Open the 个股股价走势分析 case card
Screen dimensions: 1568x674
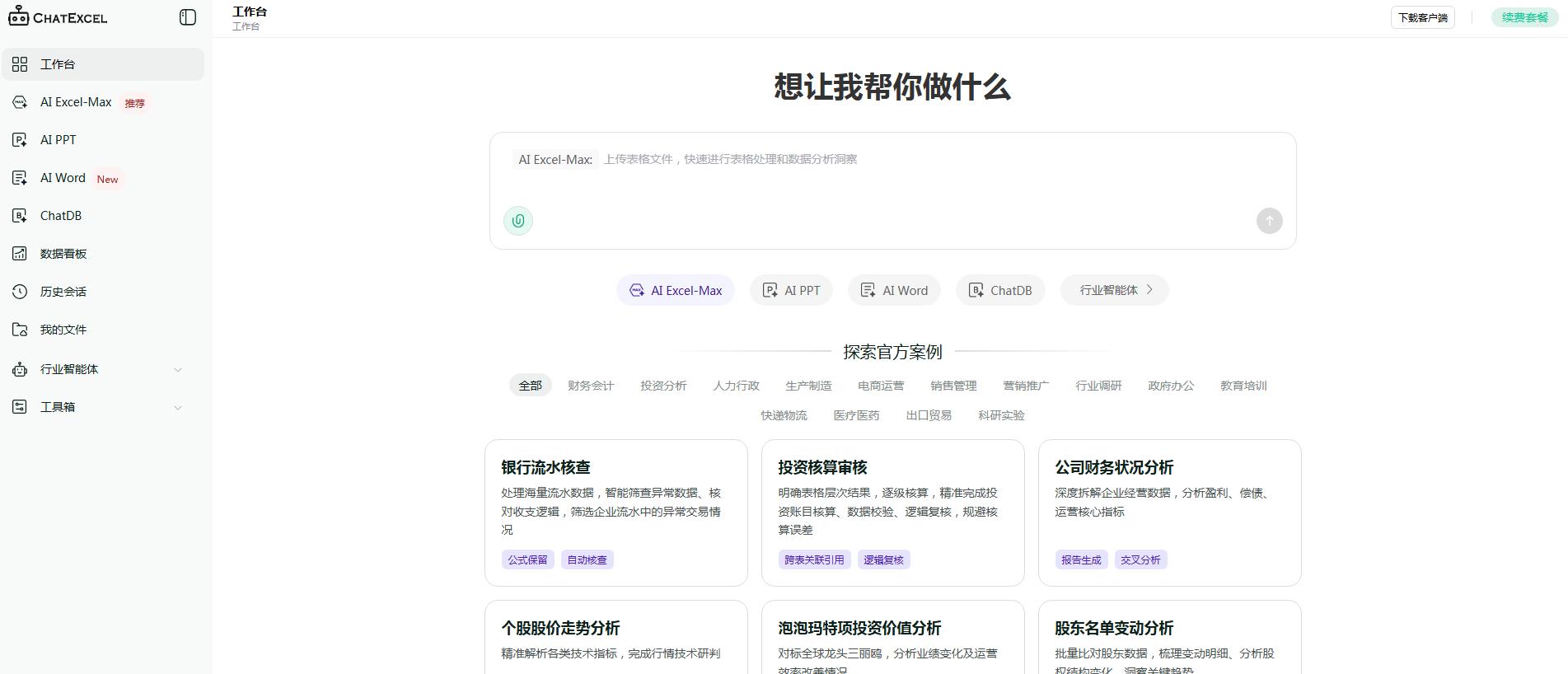coord(616,637)
